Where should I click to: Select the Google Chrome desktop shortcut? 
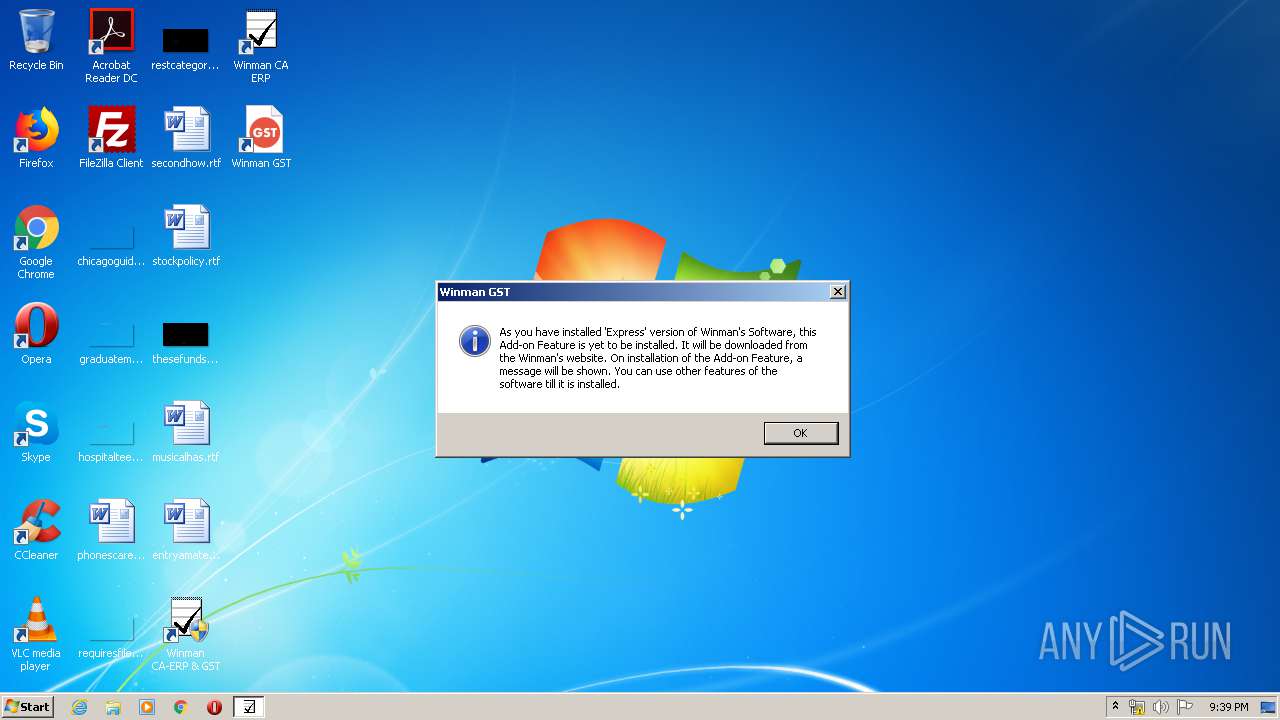pyautogui.click(x=36, y=243)
